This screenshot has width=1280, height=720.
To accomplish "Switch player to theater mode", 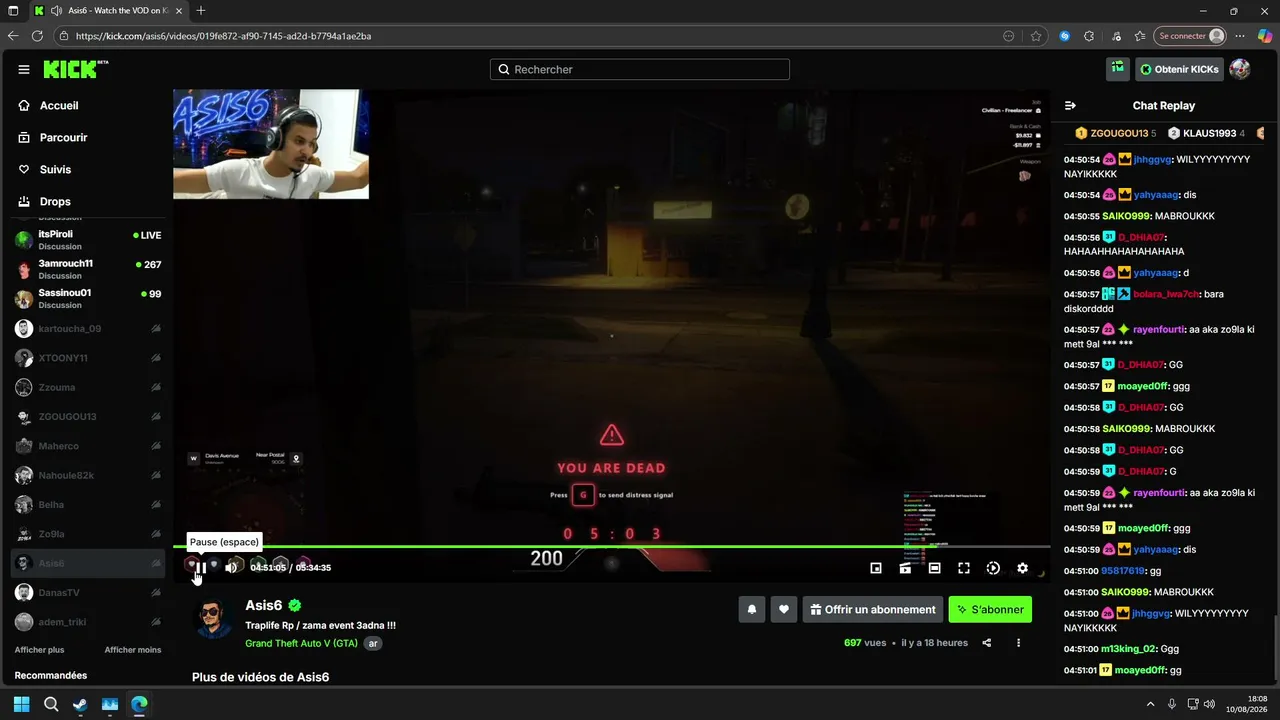I will point(934,568).
